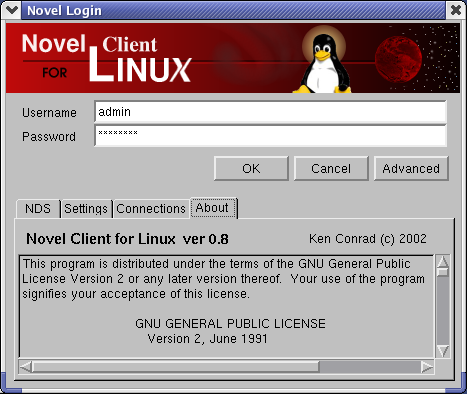The height and width of the screenshot is (394, 467).
Task: Click the license text down arrow
Action: [443, 351]
